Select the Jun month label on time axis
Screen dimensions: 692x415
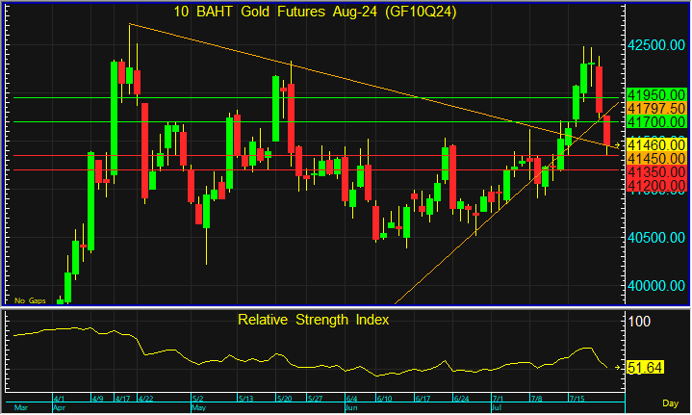click(351, 408)
